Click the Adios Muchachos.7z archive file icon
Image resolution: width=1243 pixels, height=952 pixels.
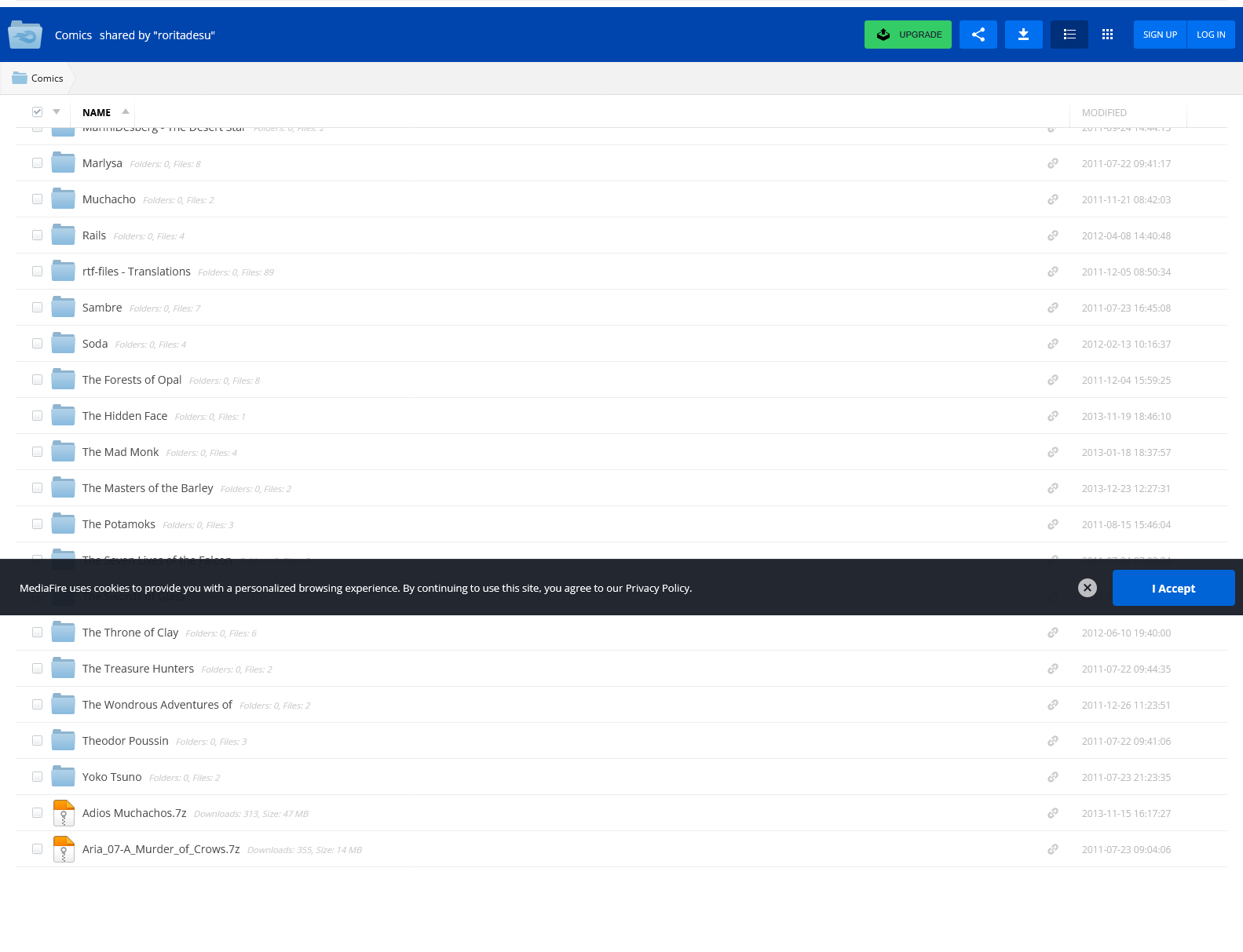coord(64,813)
